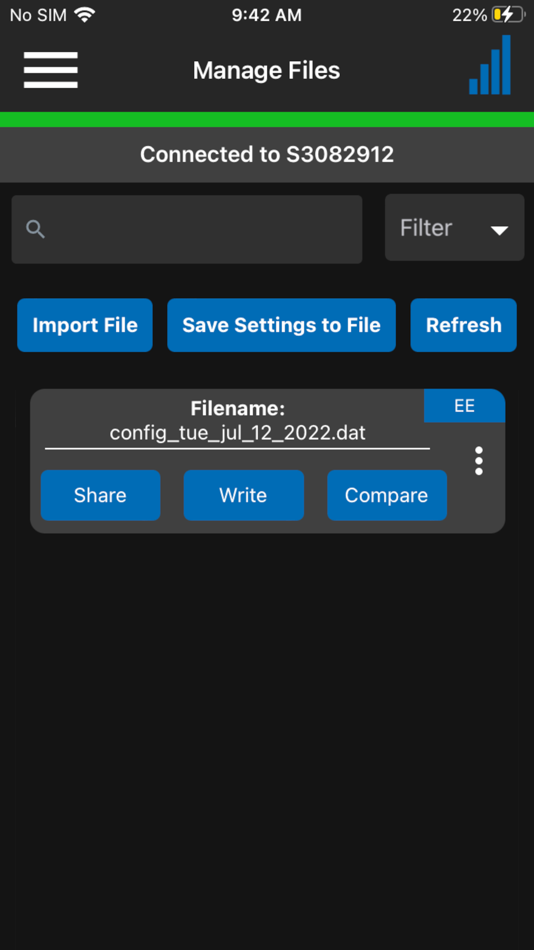
Task: Select the config_tue_jul_12_2022.dat filename
Action: 238,433
